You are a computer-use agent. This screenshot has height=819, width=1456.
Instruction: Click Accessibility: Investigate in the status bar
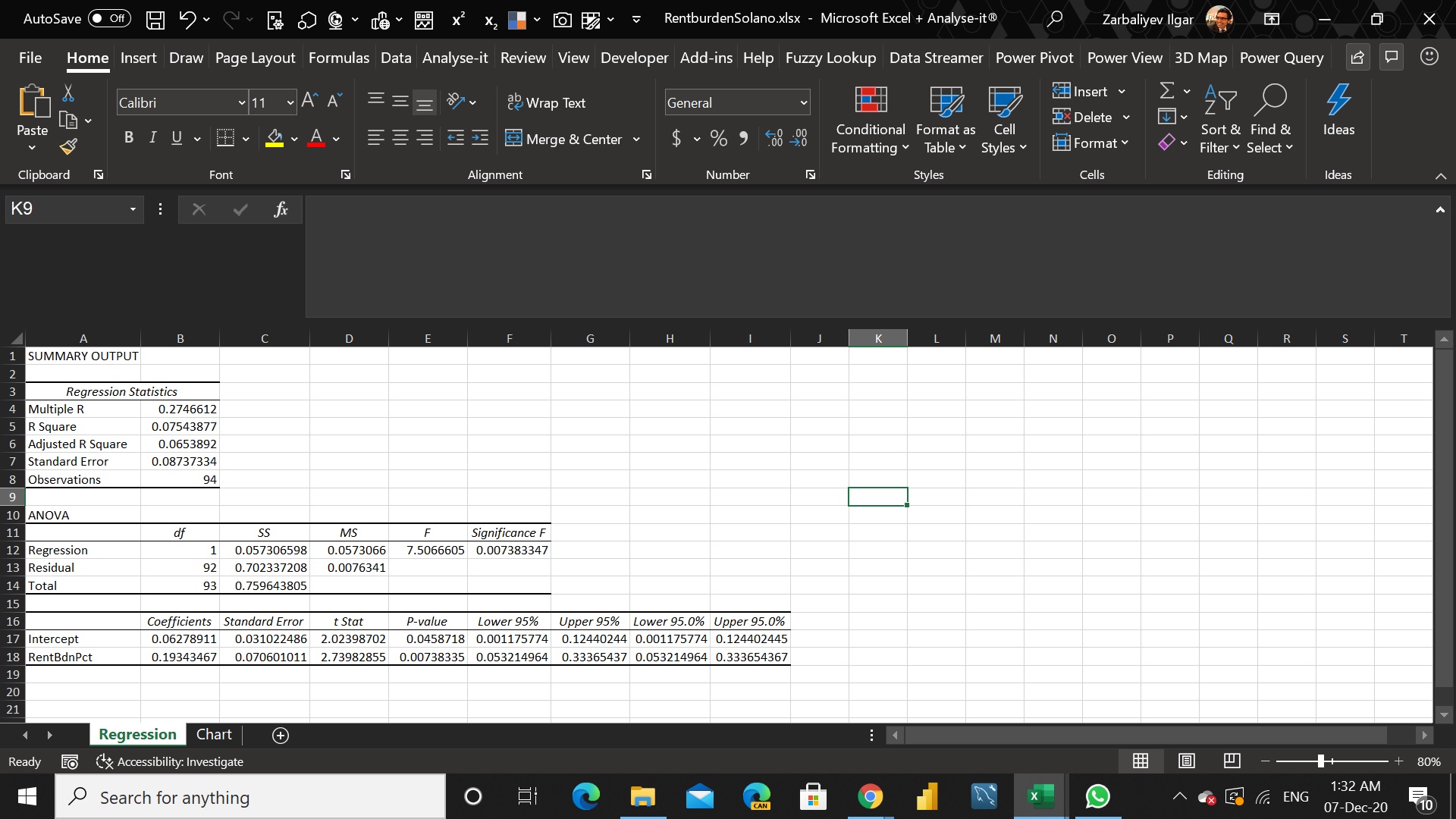click(170, 761)
